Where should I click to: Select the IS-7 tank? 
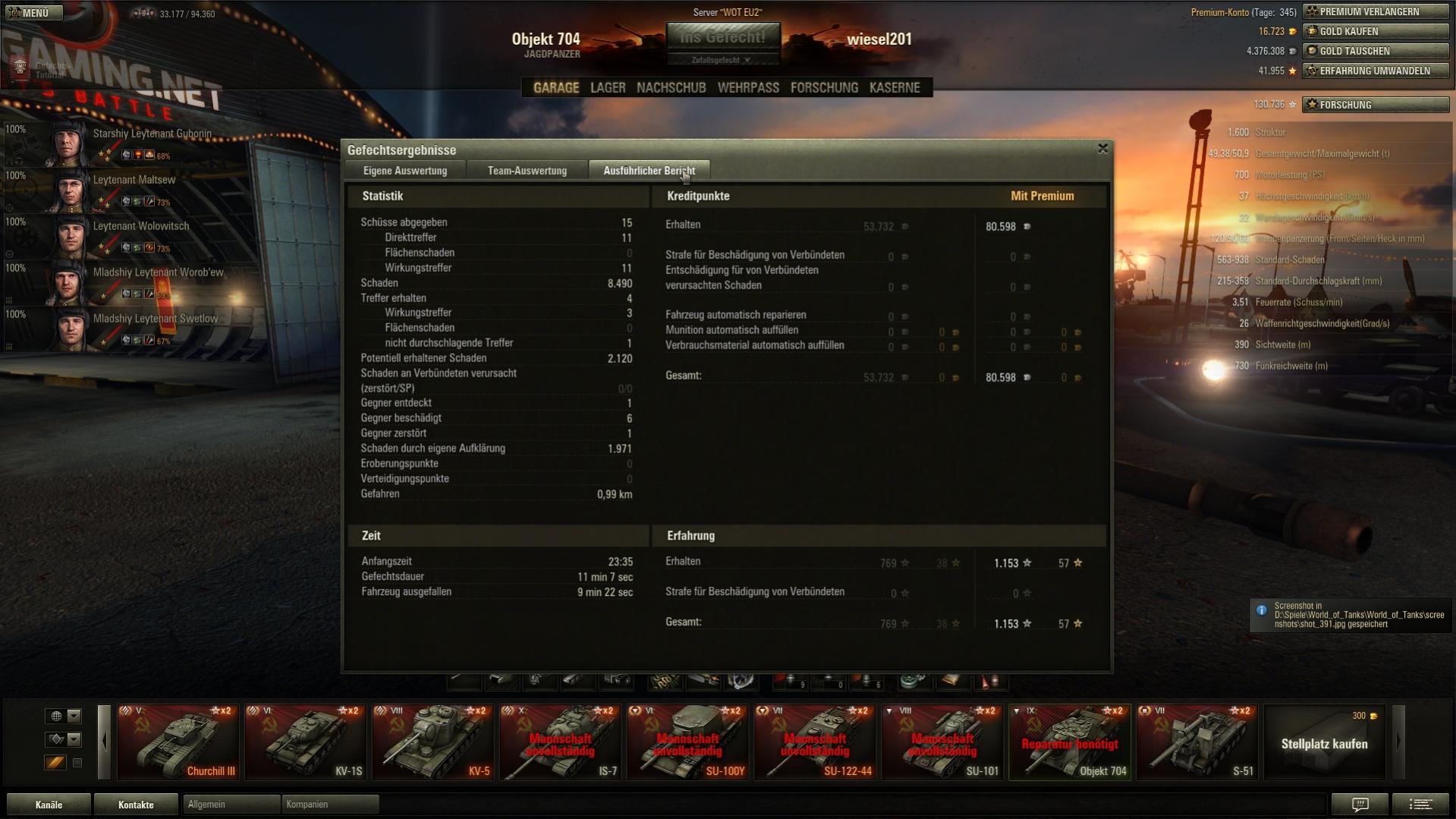point(561,742)
